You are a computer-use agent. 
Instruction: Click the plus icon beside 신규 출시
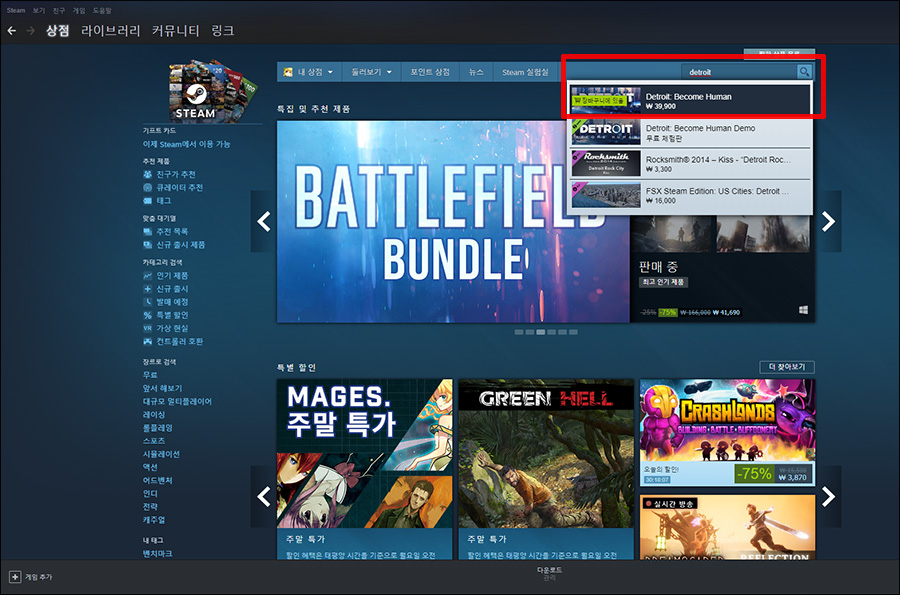[x=148, y=289]
